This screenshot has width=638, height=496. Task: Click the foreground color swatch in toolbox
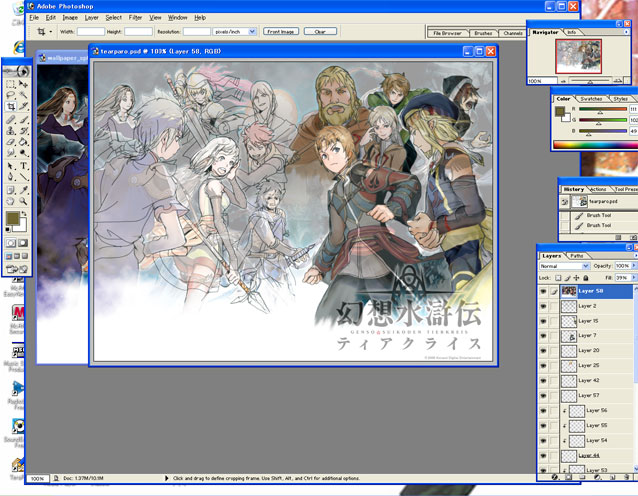click(13, 218)
